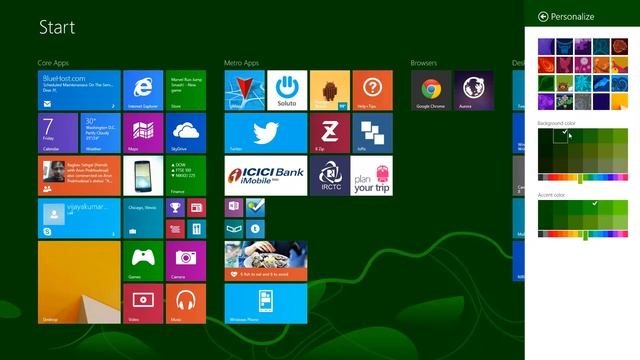Open the Help+Tips question mark tile
Image resolution: width=640 pixels, height=360 pixels.
tap(372, 90)
